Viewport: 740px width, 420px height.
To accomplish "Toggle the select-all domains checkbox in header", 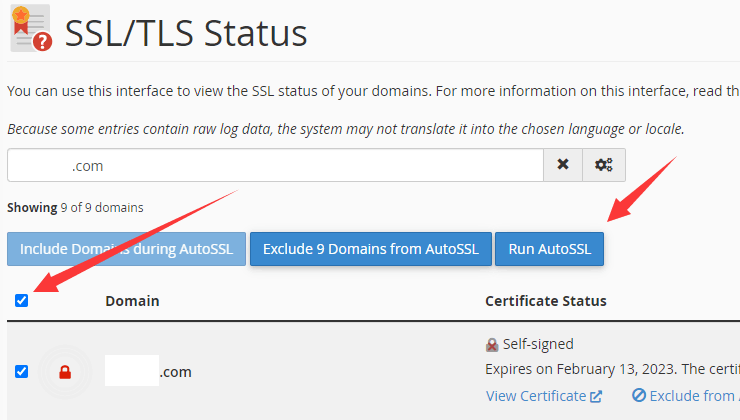I will click(22, 301).
